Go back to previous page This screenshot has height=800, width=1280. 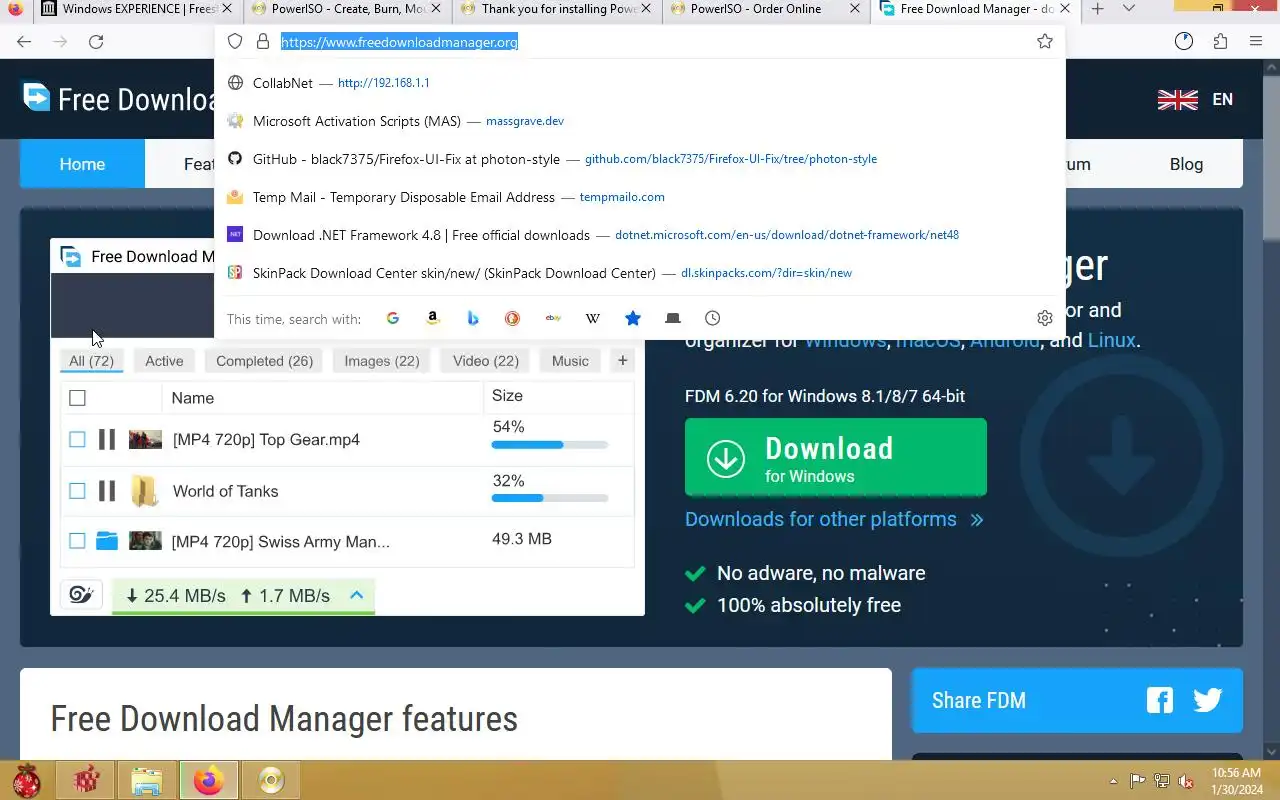tap(24, 42)
